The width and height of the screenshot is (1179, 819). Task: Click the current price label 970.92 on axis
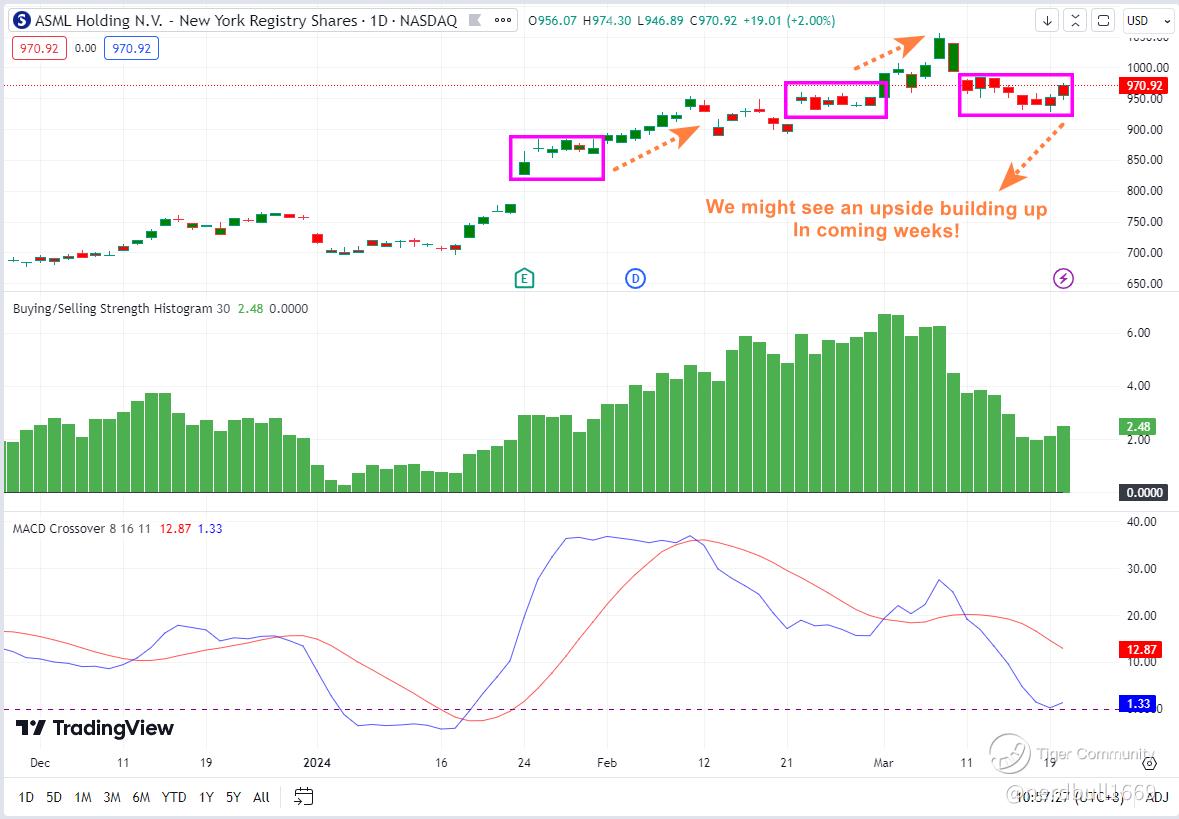[1144, 86]
